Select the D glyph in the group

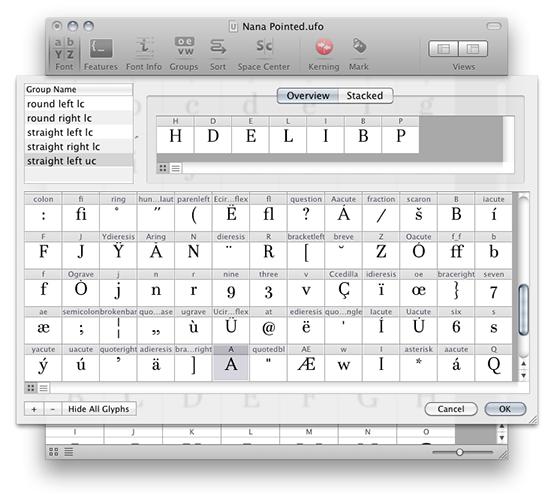(x=213, y=135)
